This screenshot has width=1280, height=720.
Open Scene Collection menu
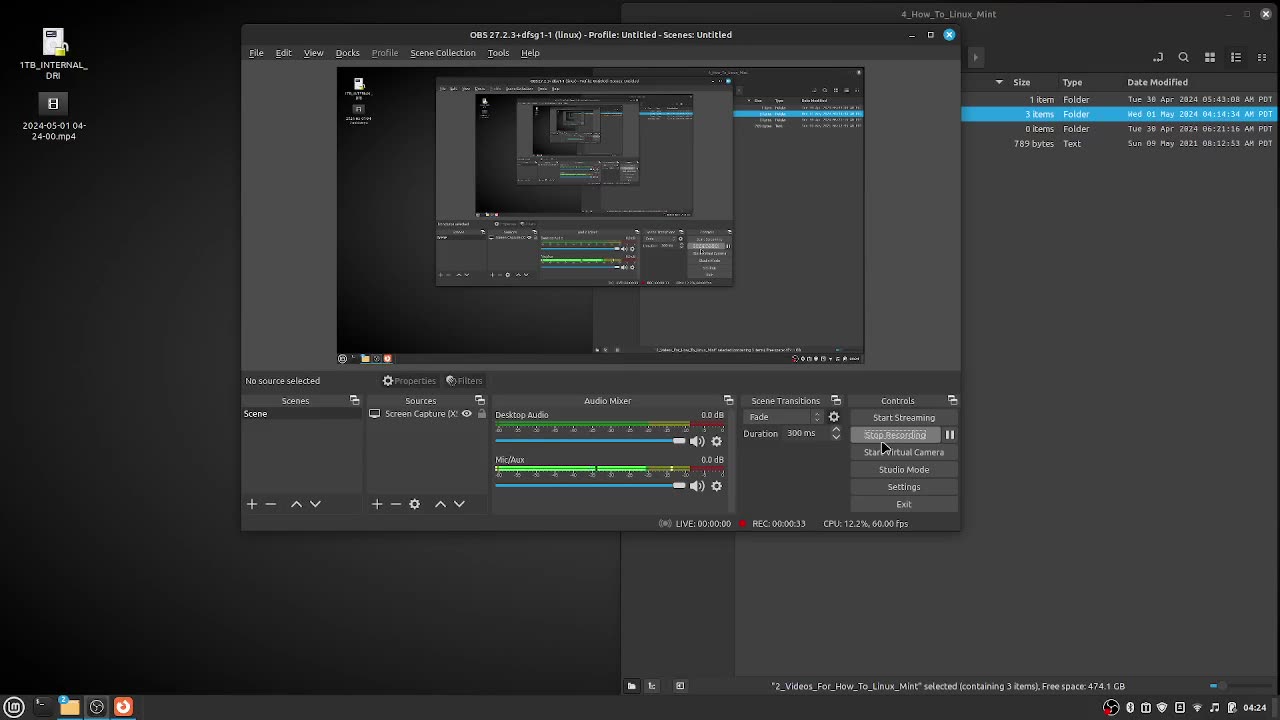[x=442, y=53]
